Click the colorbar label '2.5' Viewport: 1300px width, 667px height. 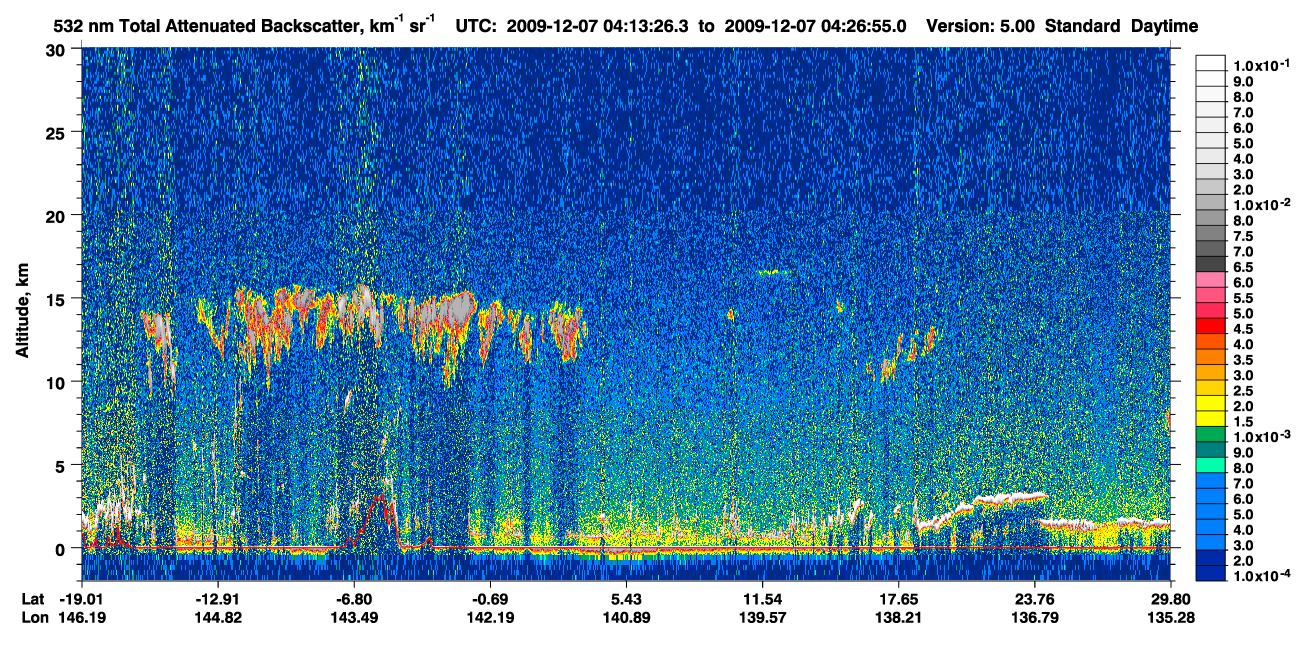pyautogui.click(x=1244, y=391)
